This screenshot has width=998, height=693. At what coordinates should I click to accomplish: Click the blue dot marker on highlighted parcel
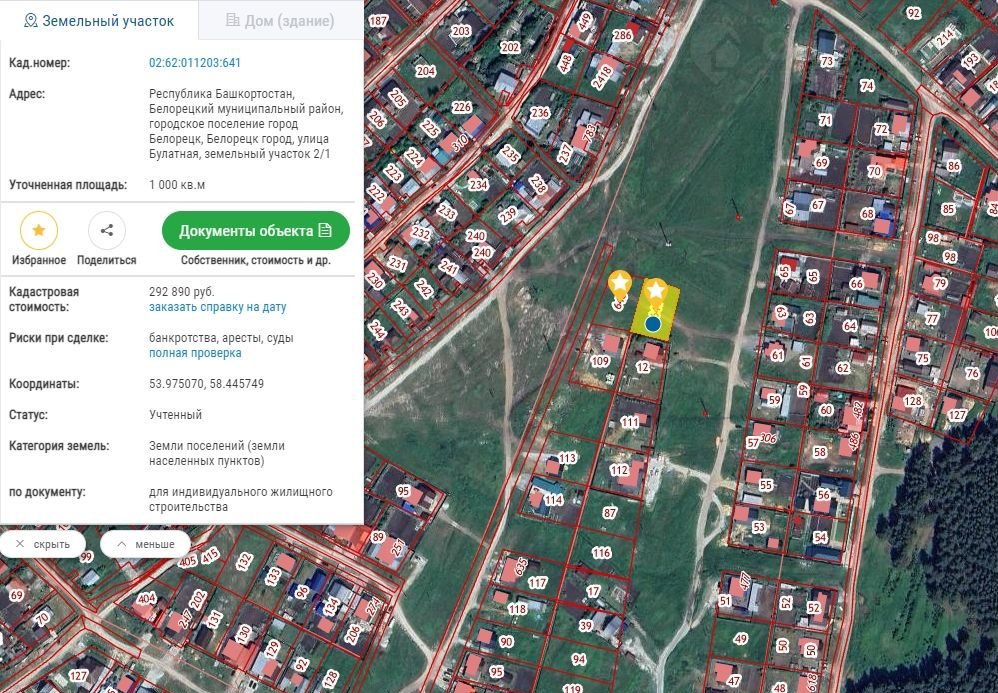[x=653, y=323]
